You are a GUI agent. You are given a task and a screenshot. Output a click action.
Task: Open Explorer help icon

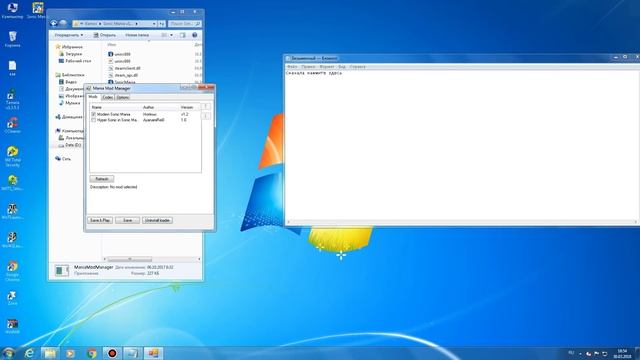[195, 35]
